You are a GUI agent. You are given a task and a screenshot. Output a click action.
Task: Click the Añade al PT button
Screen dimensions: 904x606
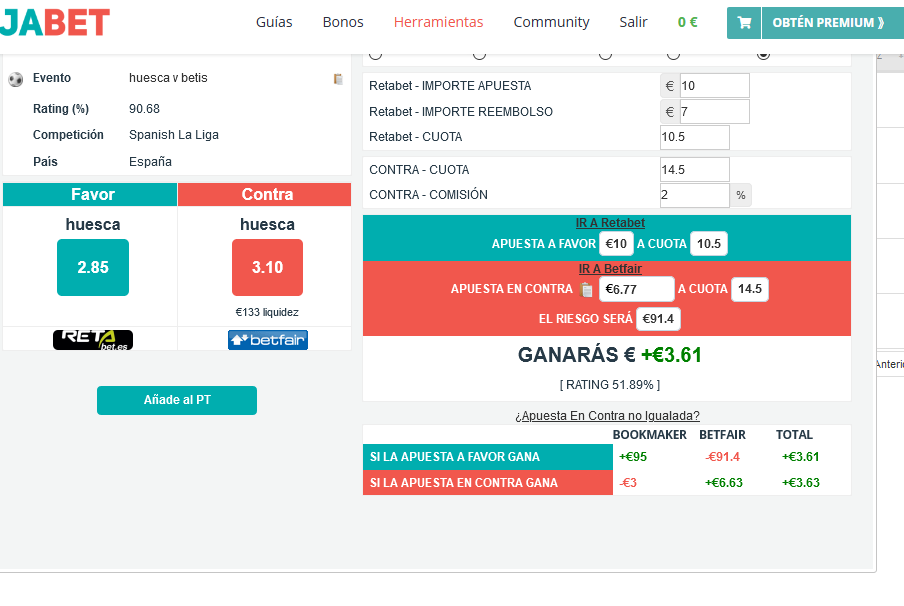177,400
